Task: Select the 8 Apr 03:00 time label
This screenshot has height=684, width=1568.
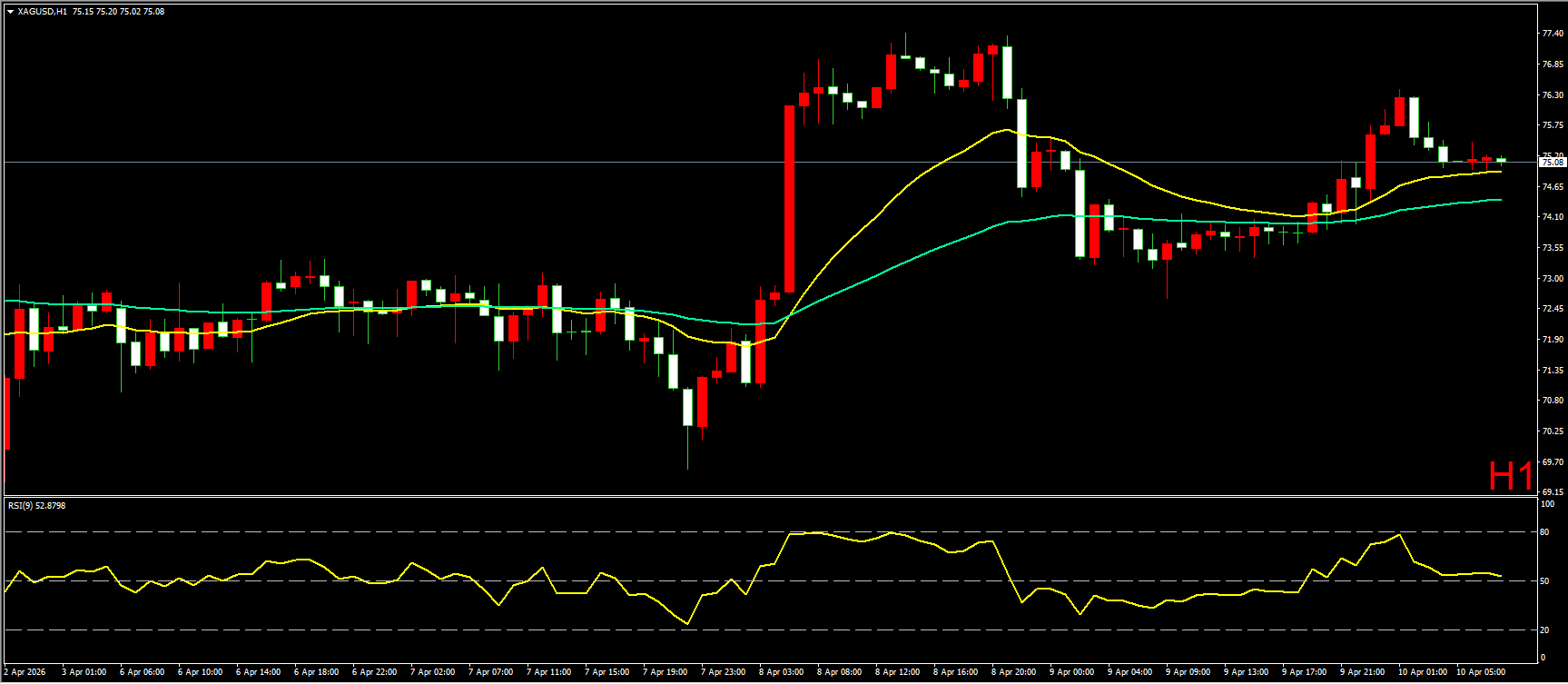Action: [x=781, y=672]
